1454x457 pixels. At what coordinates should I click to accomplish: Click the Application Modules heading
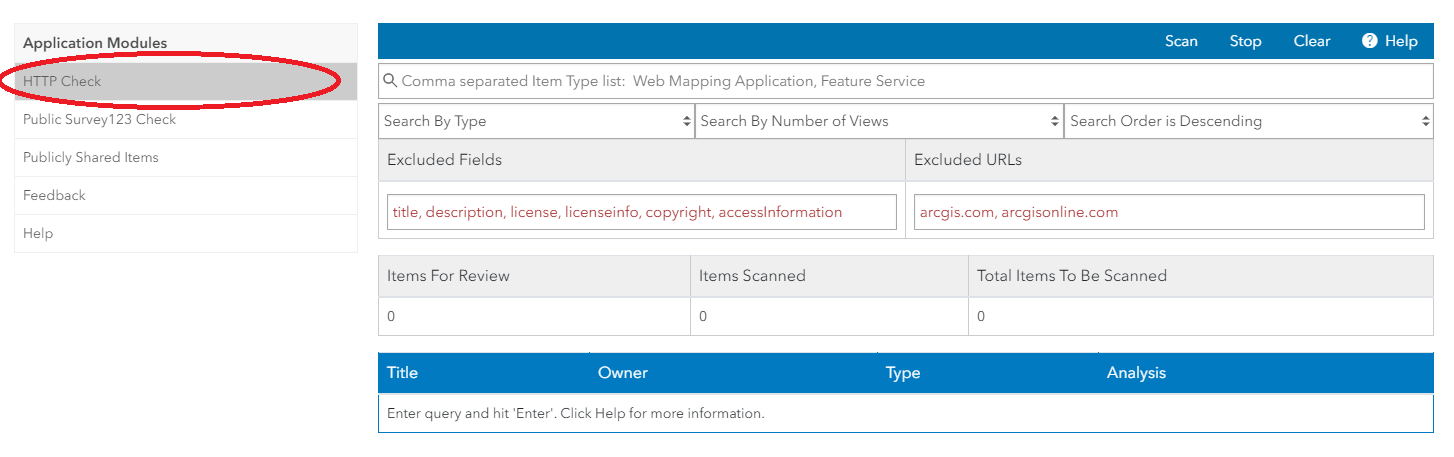95,43
